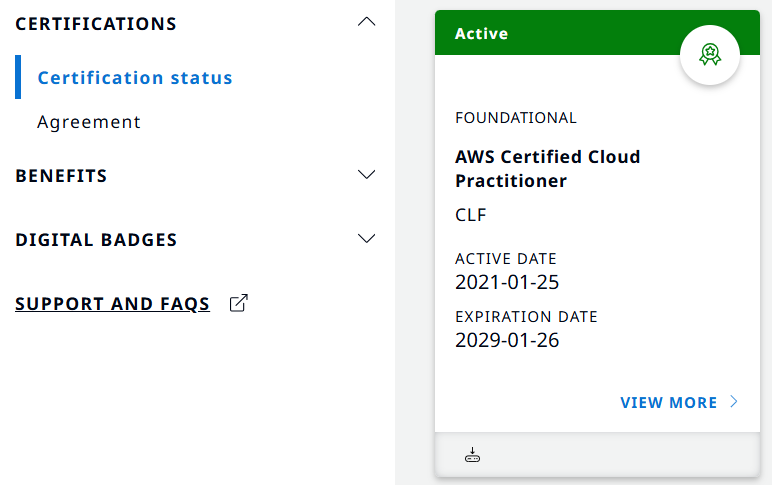Click the arrow icon next to View More
772x485 pixels.
coord(734,402)
